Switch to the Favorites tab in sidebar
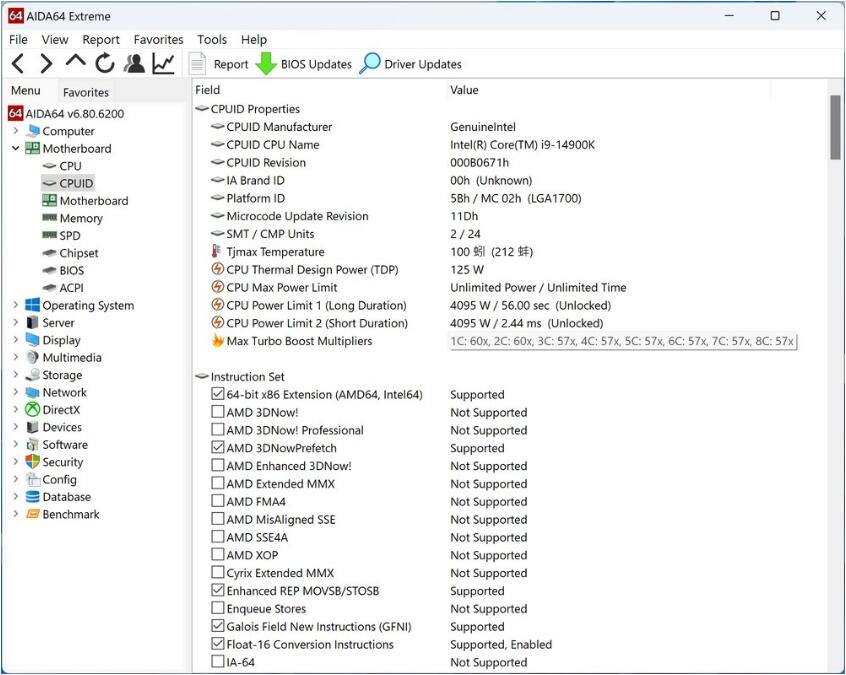The width and height of the screenshot is (846, 675). click(x=86, y=92)
